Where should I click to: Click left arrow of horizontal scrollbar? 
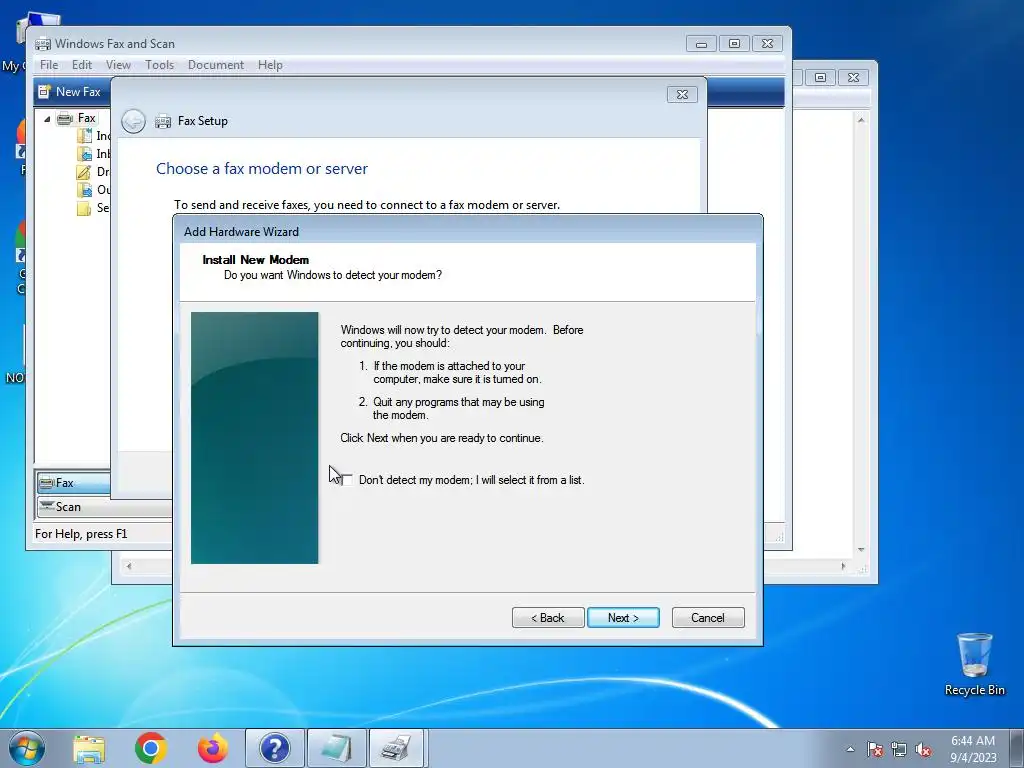(129, 566)
